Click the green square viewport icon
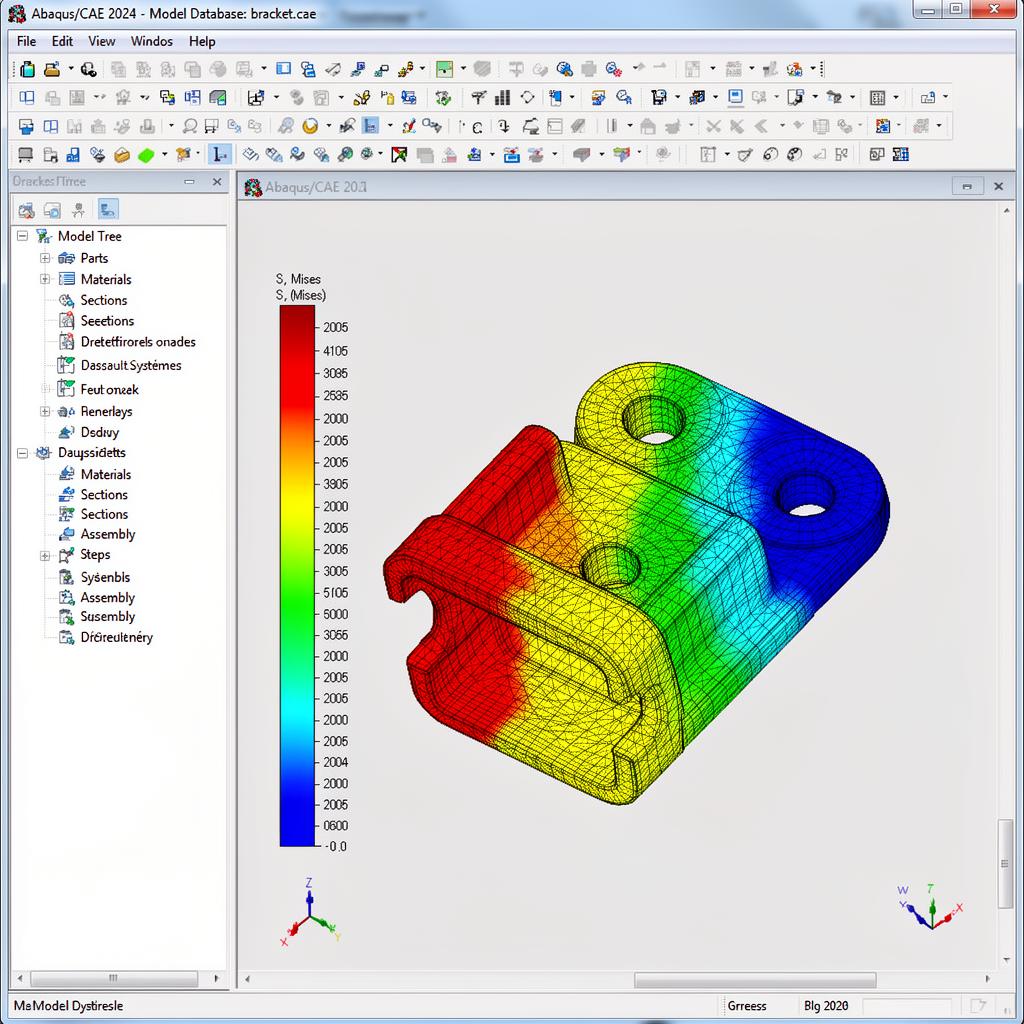This screenshot has height=1024, width=1024. point(444,69)
